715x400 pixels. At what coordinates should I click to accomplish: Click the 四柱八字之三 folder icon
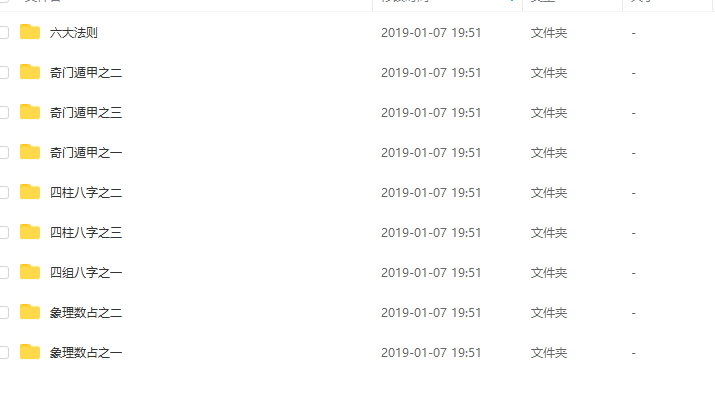pos(30,232)
